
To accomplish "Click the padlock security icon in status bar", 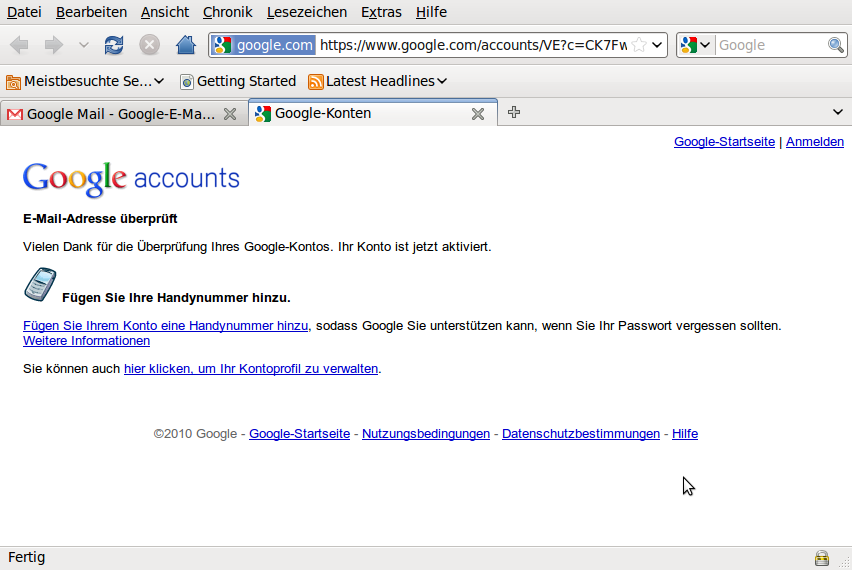I will point(822,558).
